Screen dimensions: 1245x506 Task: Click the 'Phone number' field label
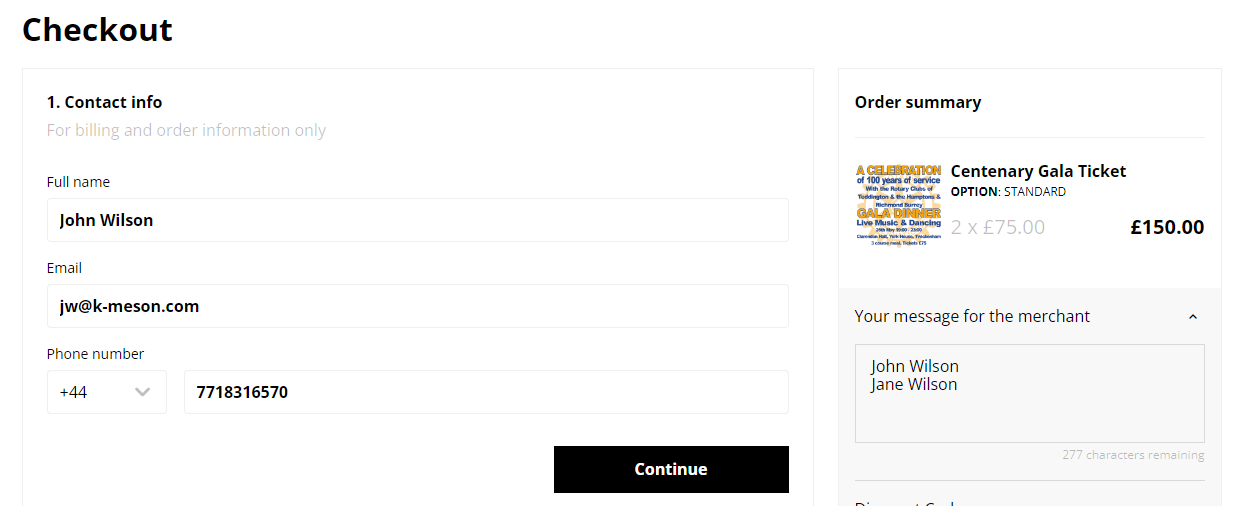click(95, 354)
